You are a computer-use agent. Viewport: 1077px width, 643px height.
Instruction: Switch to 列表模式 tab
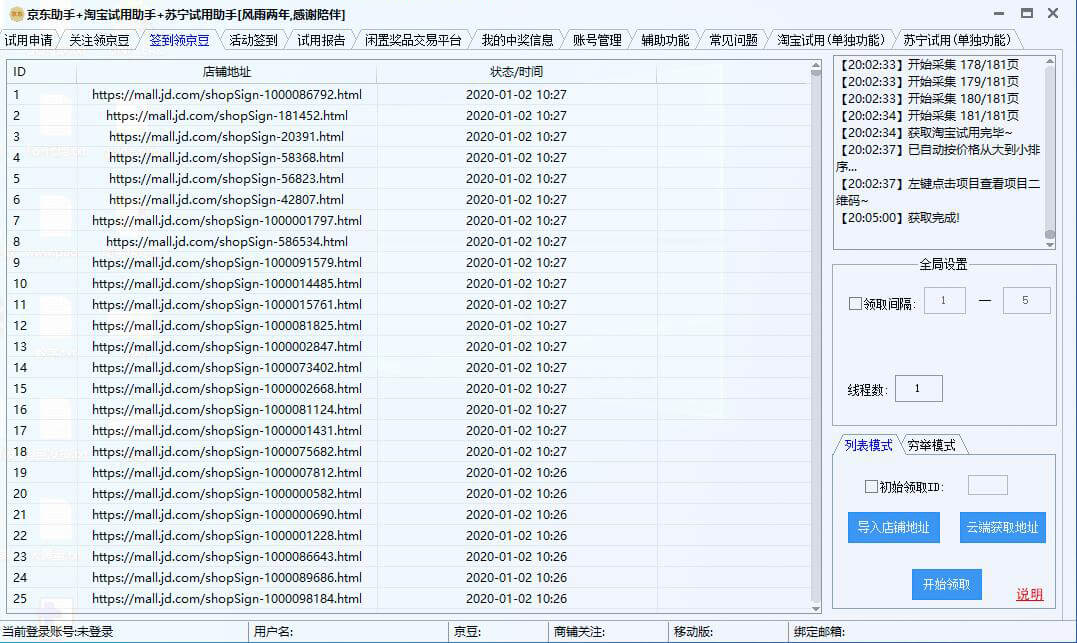pyautogui.click(x=868, y=445)
